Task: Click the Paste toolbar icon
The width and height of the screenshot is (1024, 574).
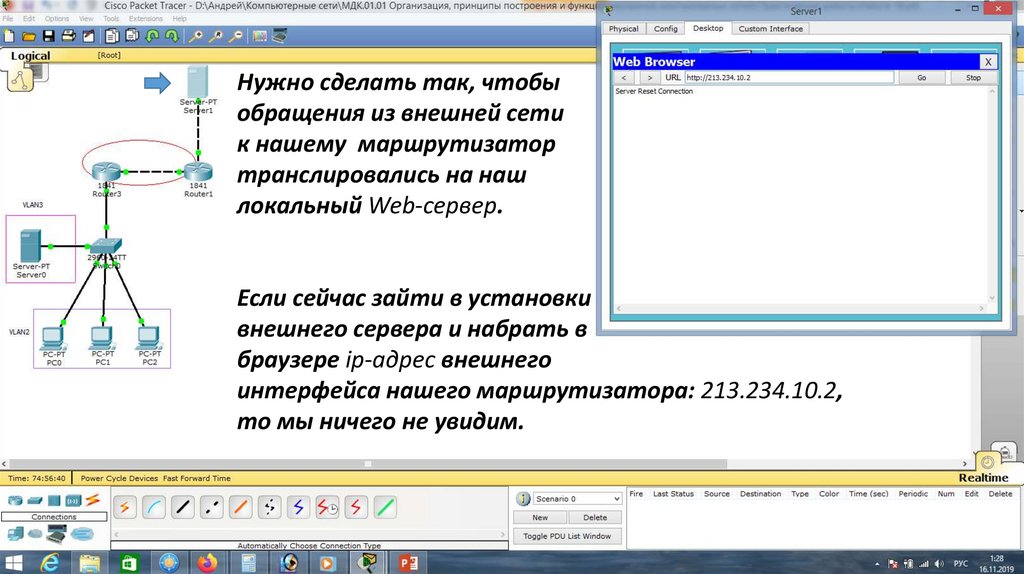Action: click(133, 37)
